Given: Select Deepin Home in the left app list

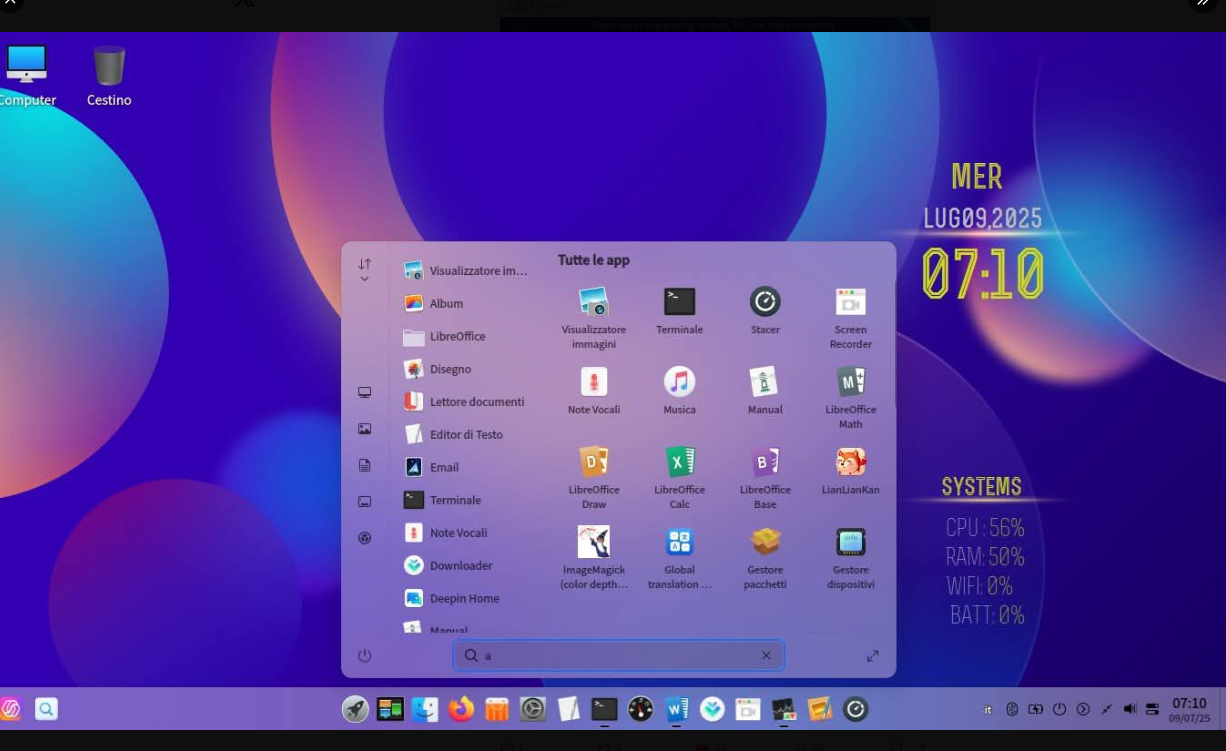Looking at the screenshot, I should point(463,598).
